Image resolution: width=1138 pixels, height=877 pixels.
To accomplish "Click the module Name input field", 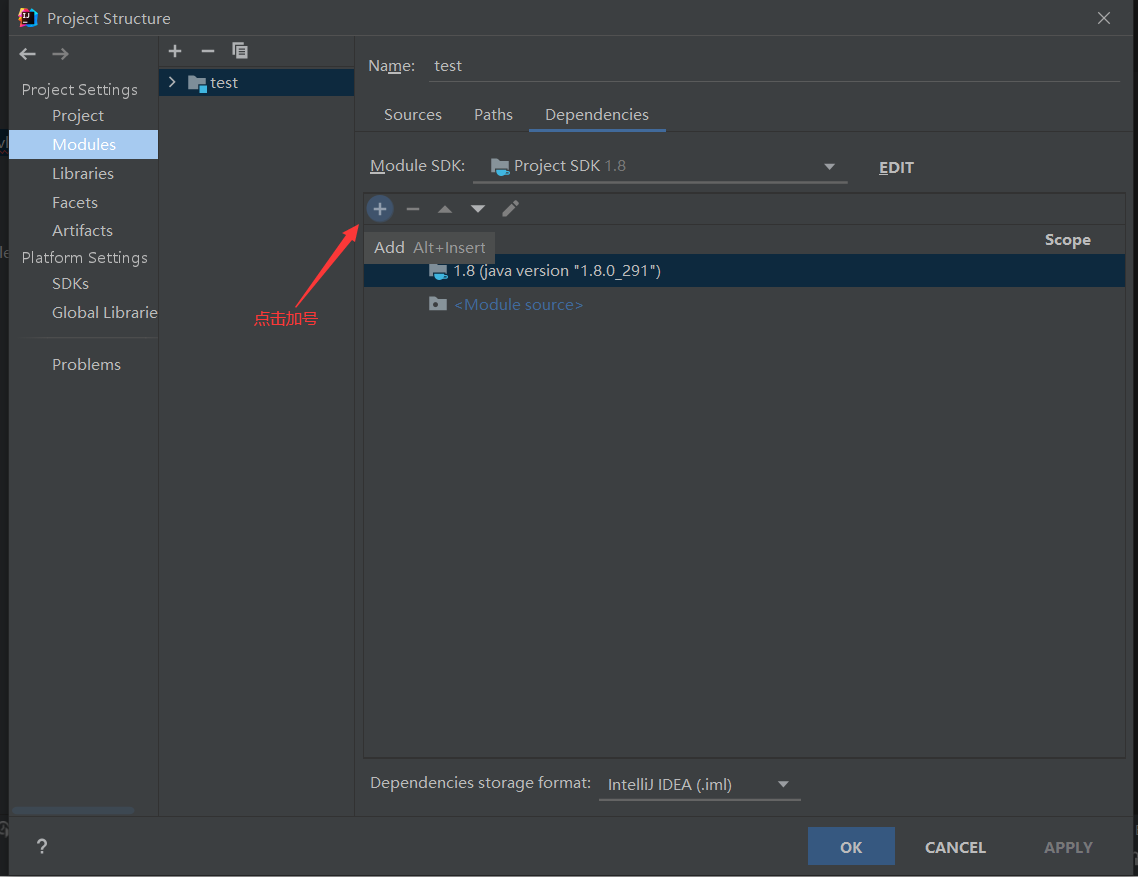I will pyautogui.click(x=774, y=66).
